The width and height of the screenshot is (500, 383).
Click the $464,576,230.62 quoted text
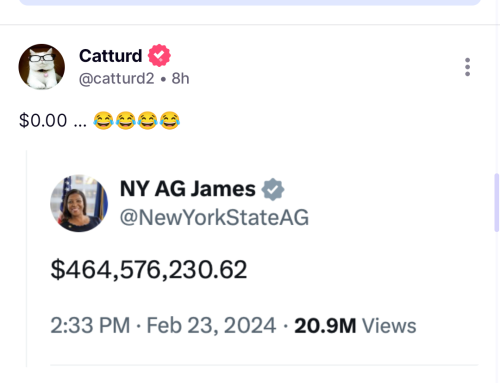(149, 269)
